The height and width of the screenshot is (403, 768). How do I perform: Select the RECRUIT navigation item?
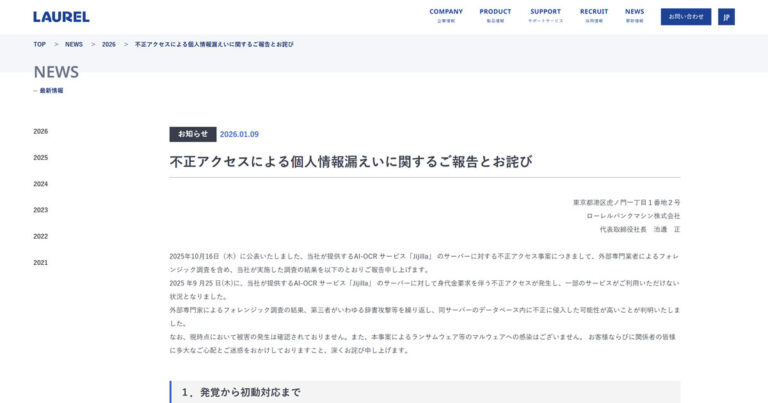pyautogui.click(x=594, y=15)
